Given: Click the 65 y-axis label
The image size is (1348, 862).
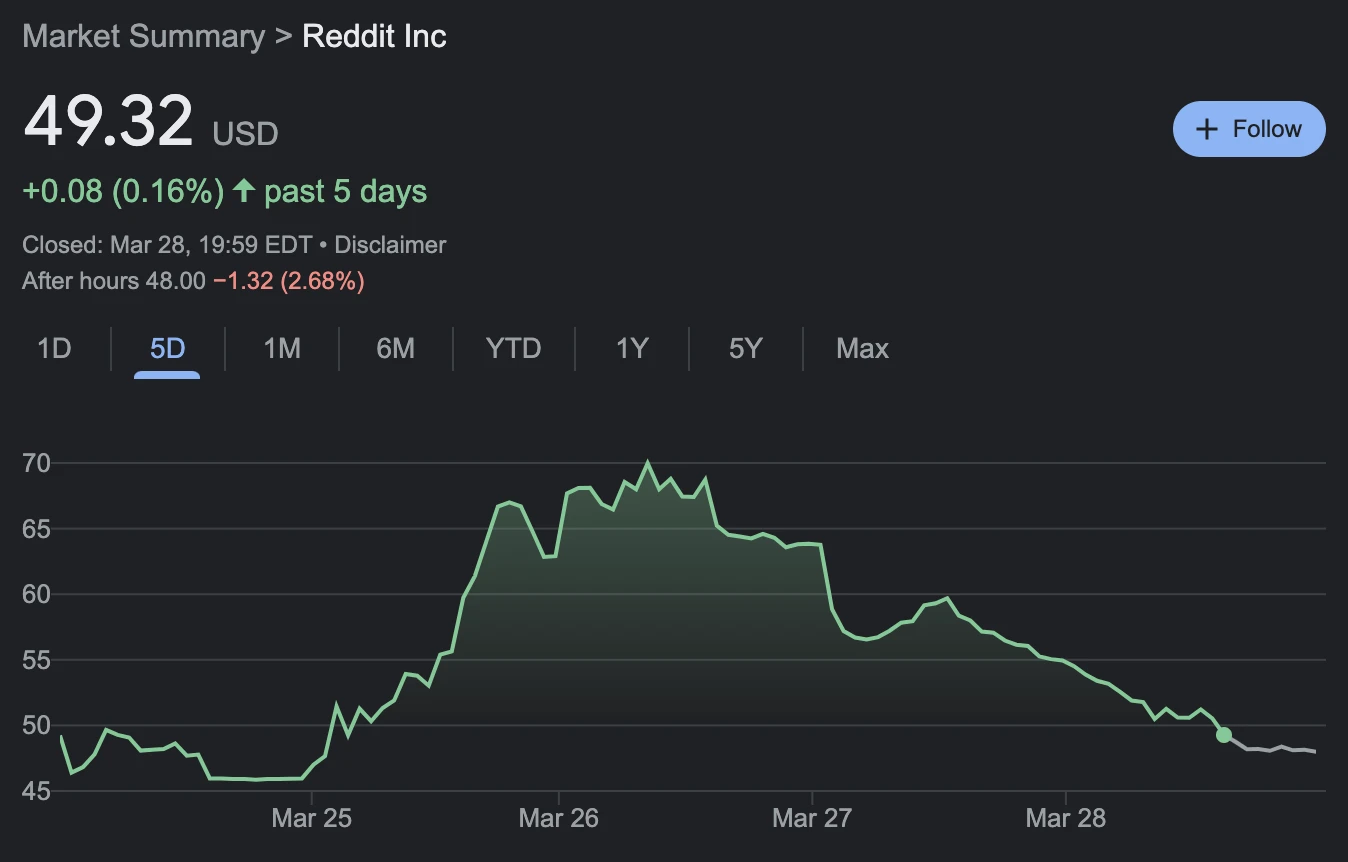Looking at the screenshot, I should tap(36, 529).
